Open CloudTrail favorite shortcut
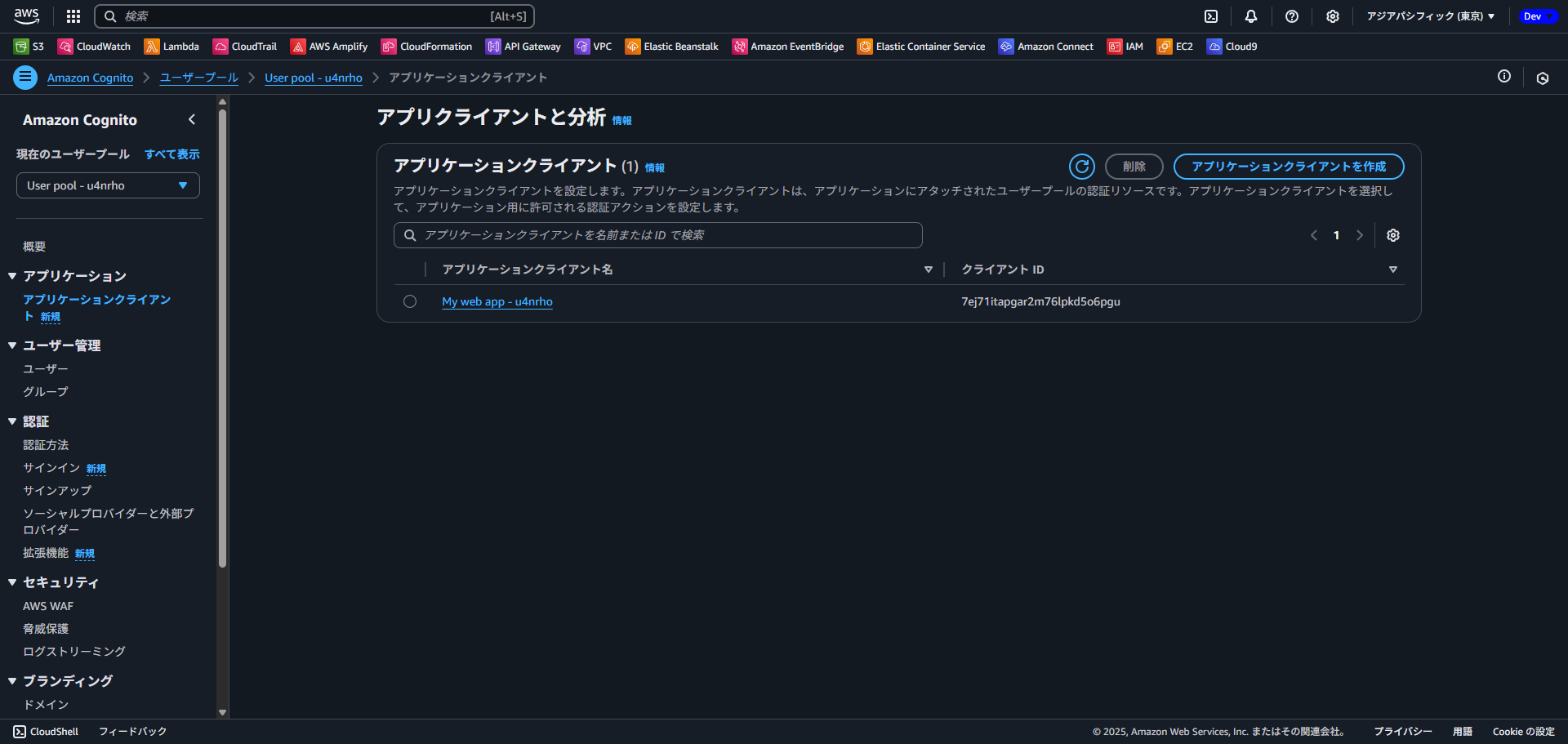The width and height of the screenshot is (1568, 744). (x=245, y=47)
